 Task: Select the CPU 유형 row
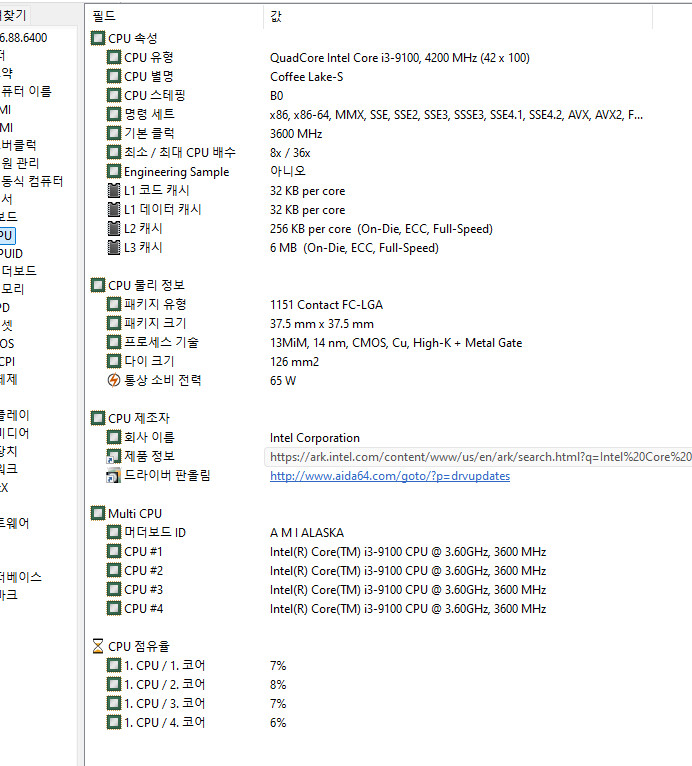pos(148,57)
